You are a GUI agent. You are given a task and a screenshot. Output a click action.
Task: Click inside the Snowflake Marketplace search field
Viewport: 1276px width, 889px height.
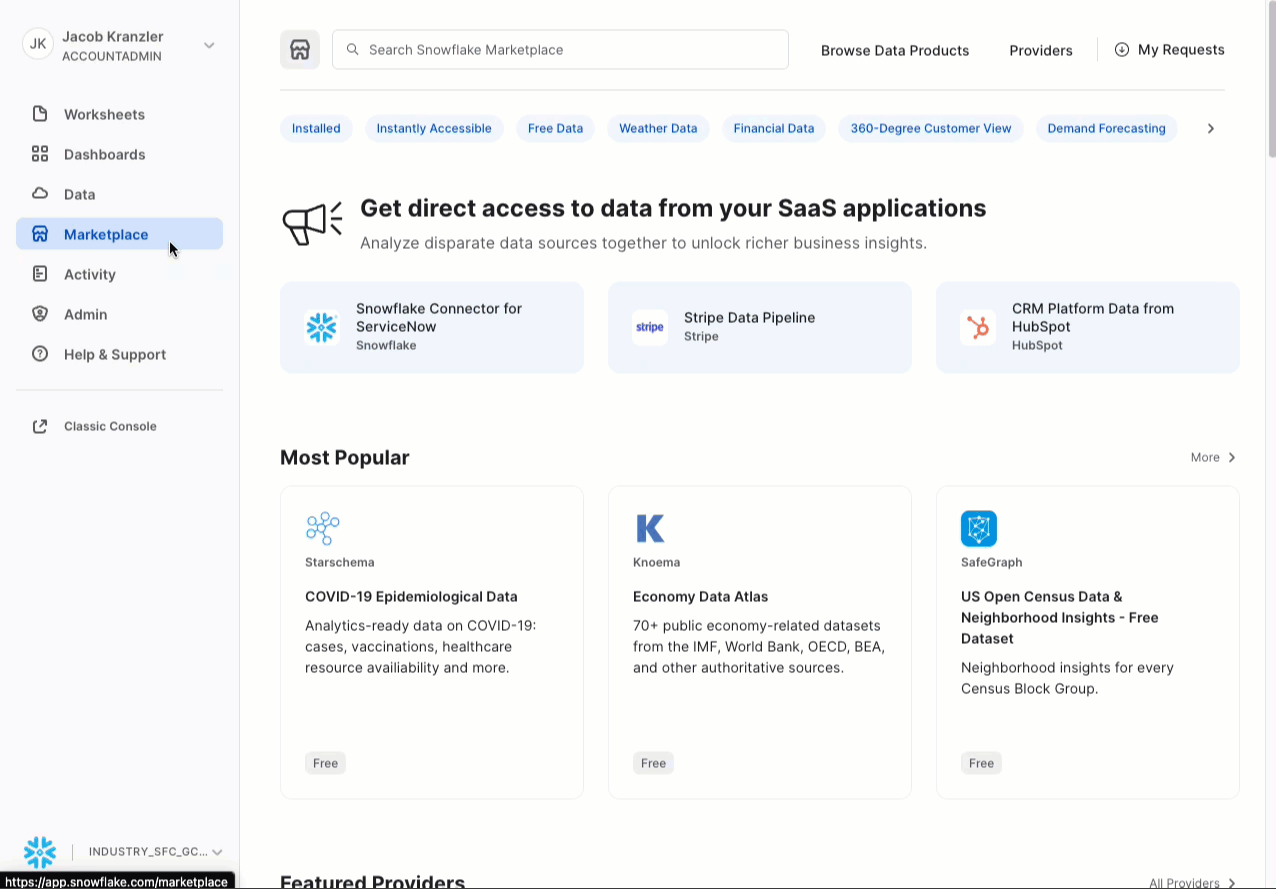pos(560,49)
